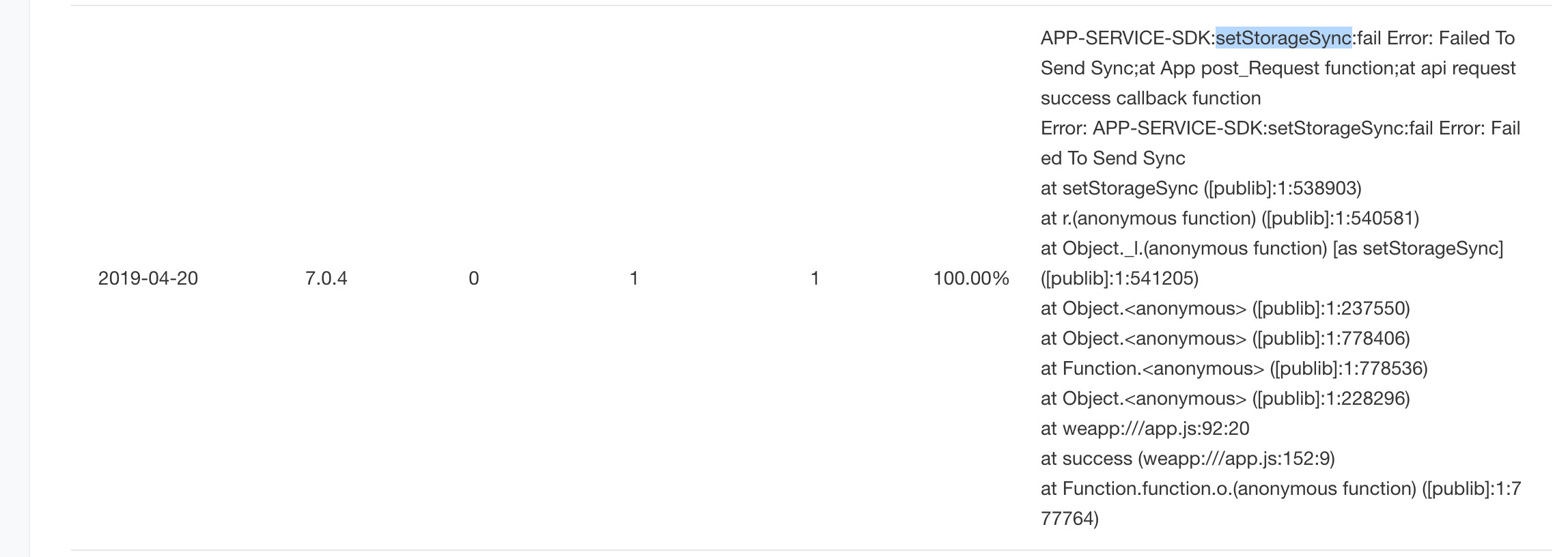1568x557 pixels.
Task: Click 'at Object.<anonymous> ([publib]:1:228296)' line
Action: pos(1225,399)
